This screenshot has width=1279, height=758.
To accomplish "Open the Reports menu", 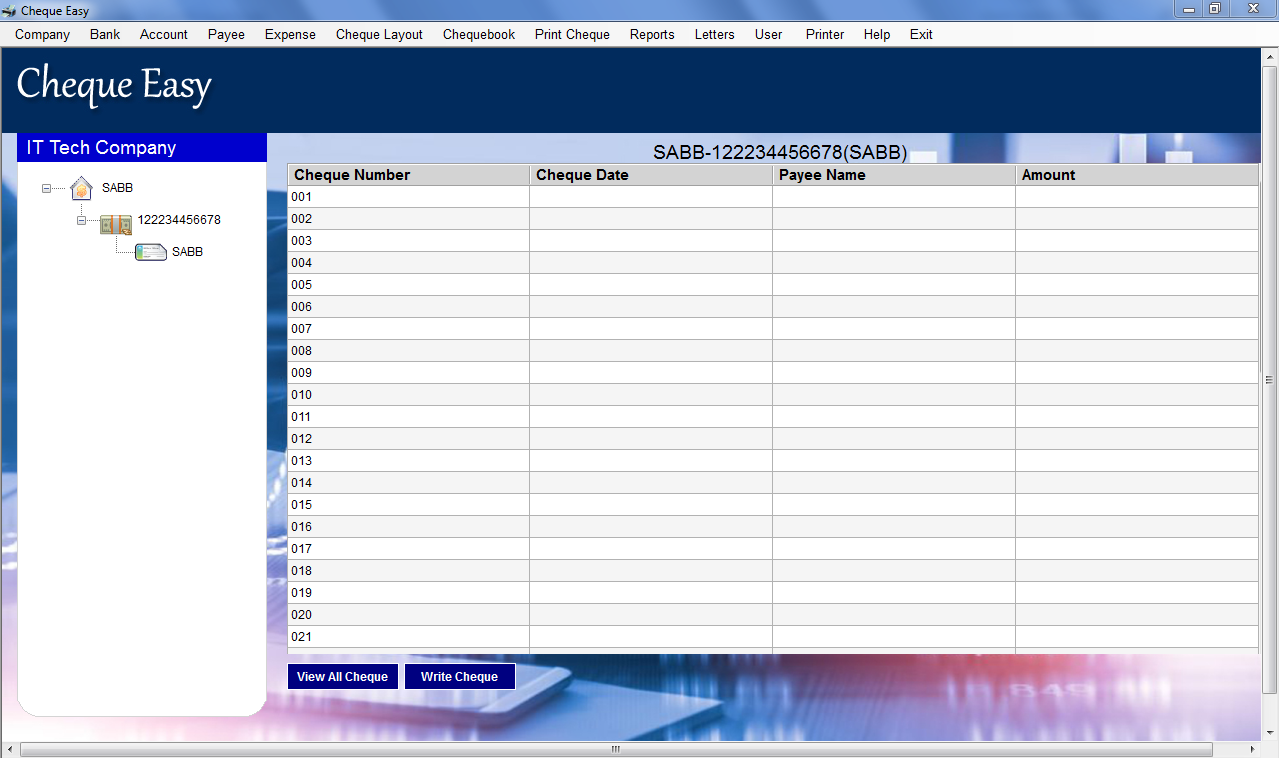I will click(651, 34).
